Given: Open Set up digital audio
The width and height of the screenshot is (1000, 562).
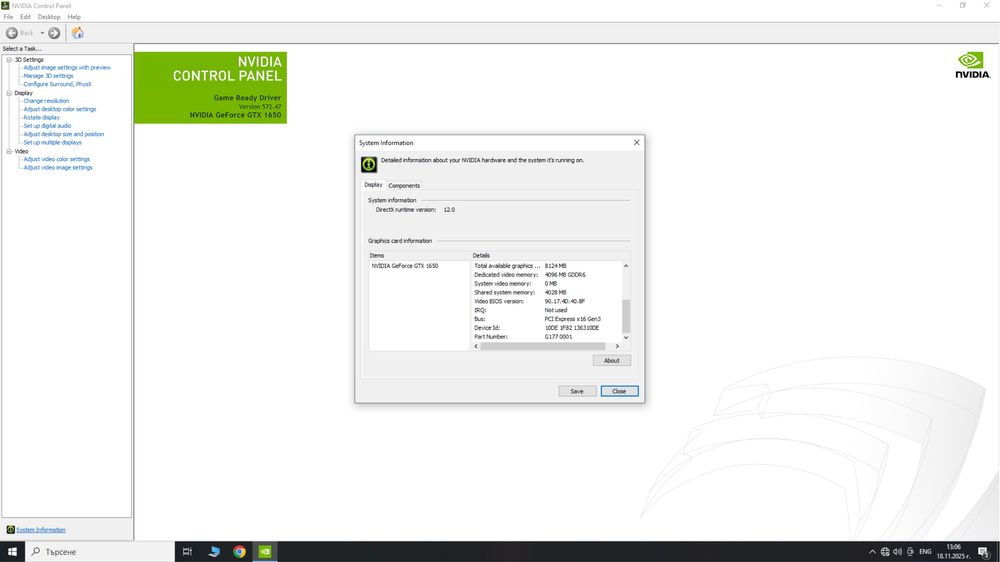Looking at the screenshot, I should pos(47,126).
